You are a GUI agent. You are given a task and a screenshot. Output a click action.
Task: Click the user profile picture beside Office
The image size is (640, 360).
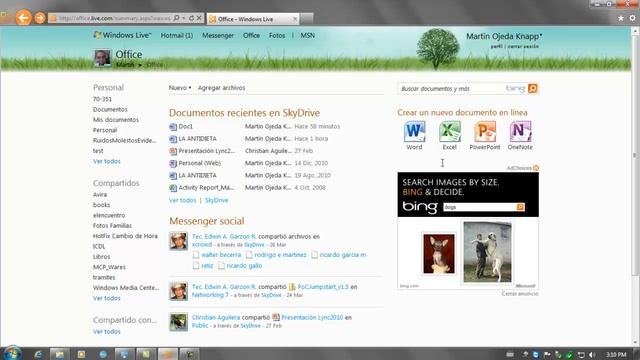pyautogui.click(x=102, y=58)
